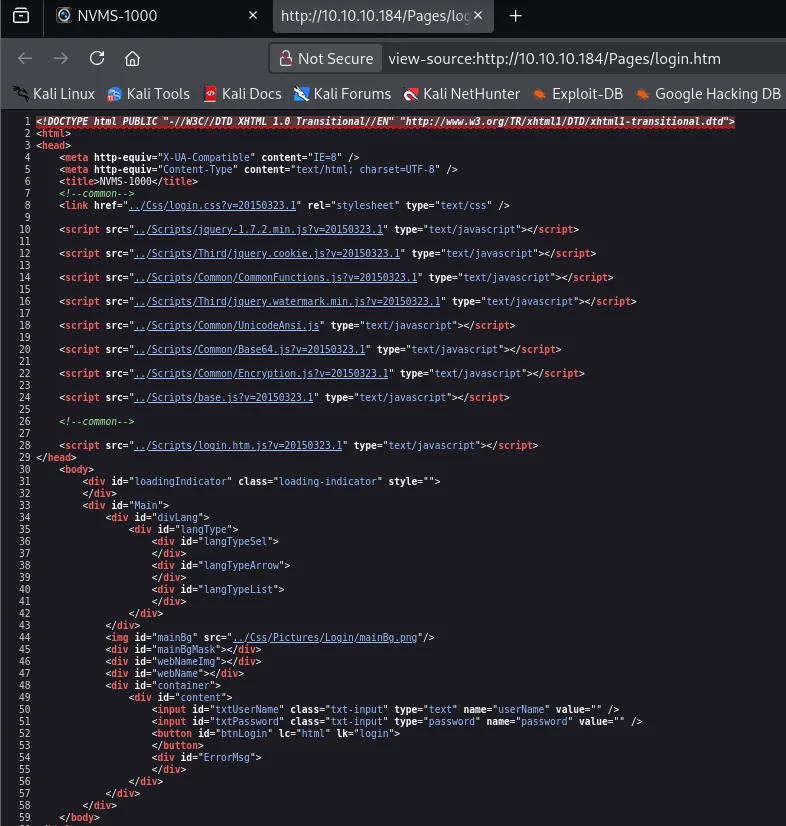Open the Kali NetHunter bookmark
Viewport: 786px width, 826px height.
click(461, 94)
